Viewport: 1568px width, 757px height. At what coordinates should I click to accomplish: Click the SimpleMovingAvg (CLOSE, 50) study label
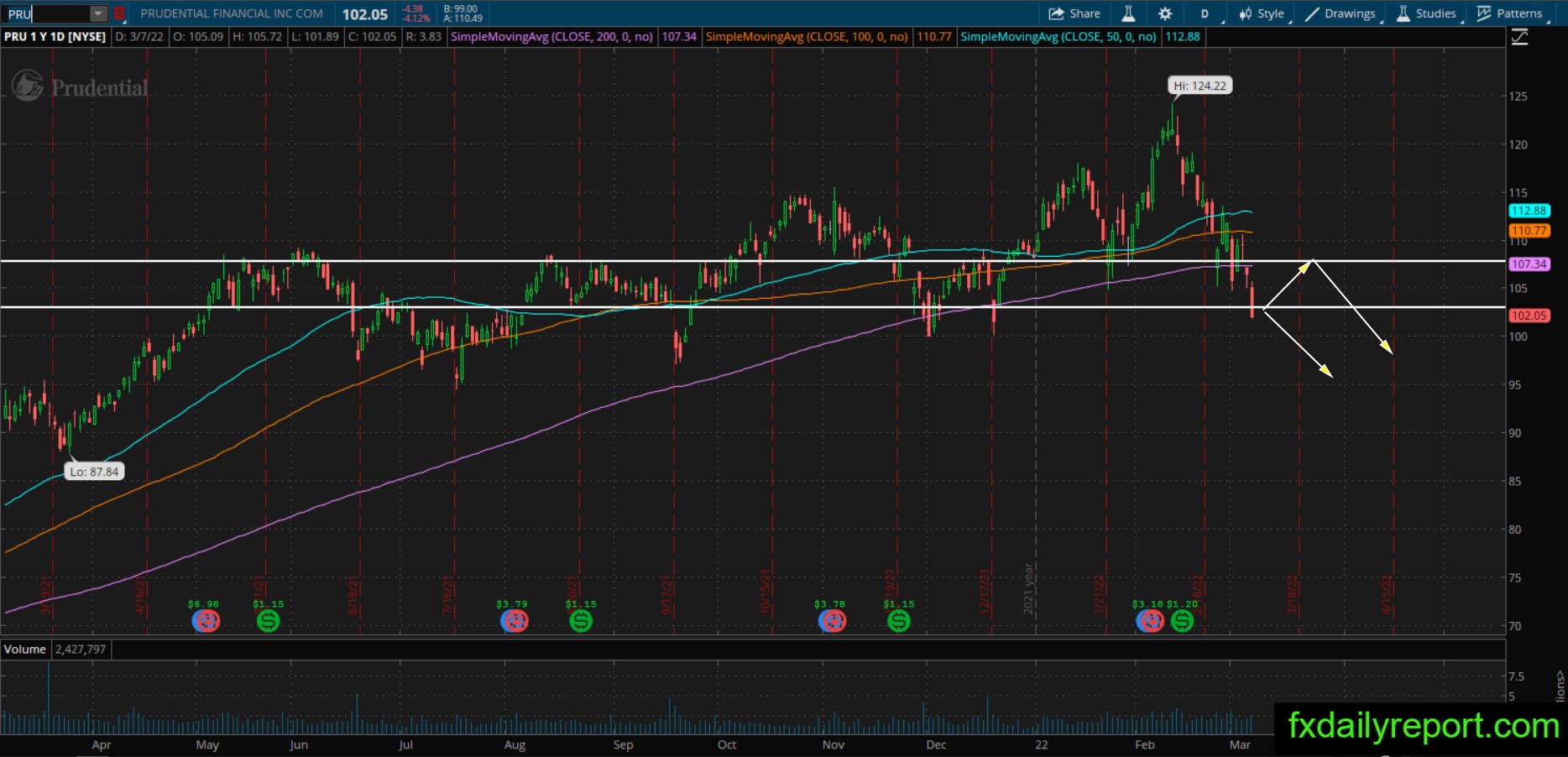(1058, 37)
